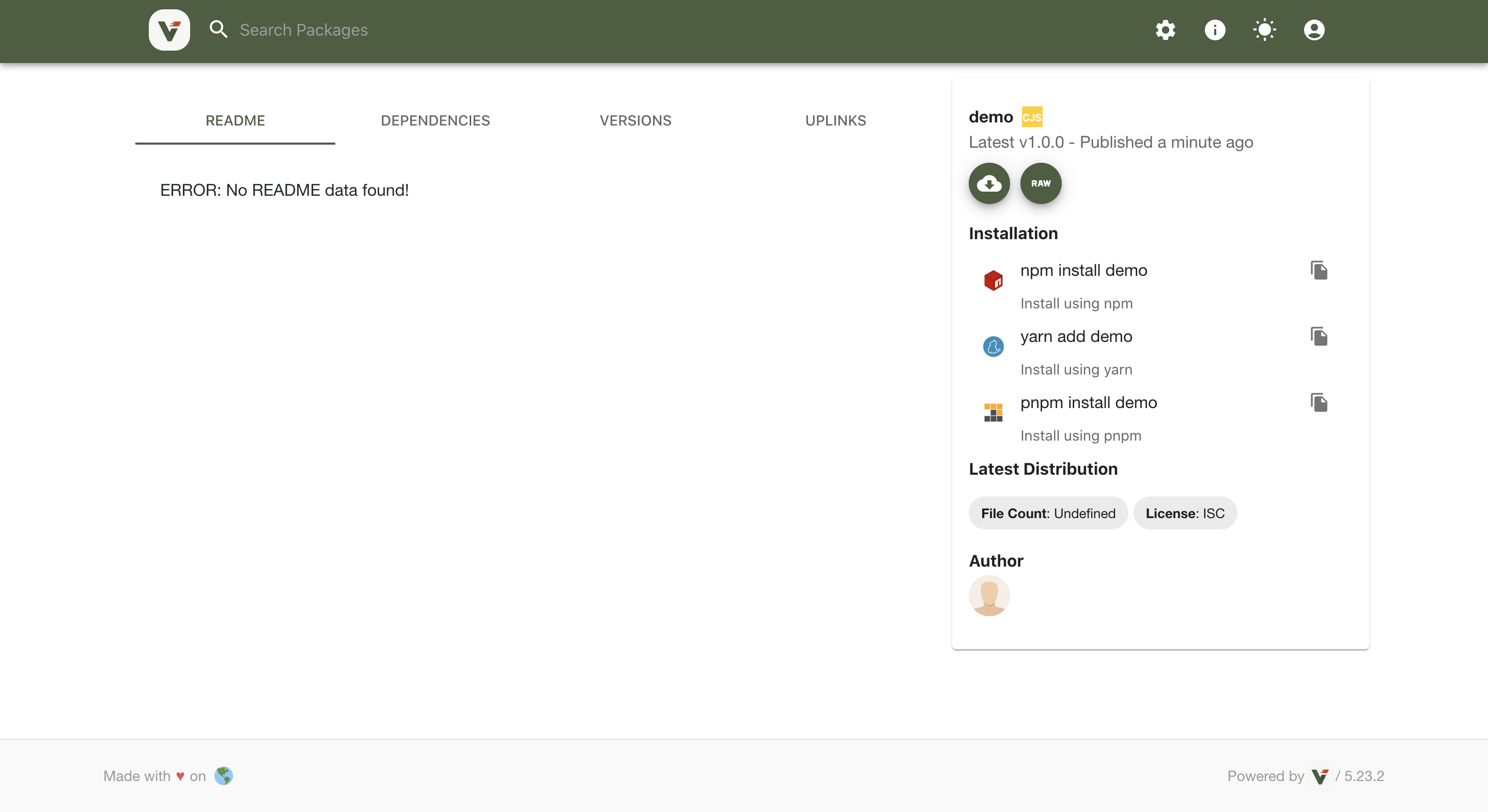The height and width of the screenshot is (812, 1488).
Task: Click 'Made with' footer text
Action: [137, 776]
